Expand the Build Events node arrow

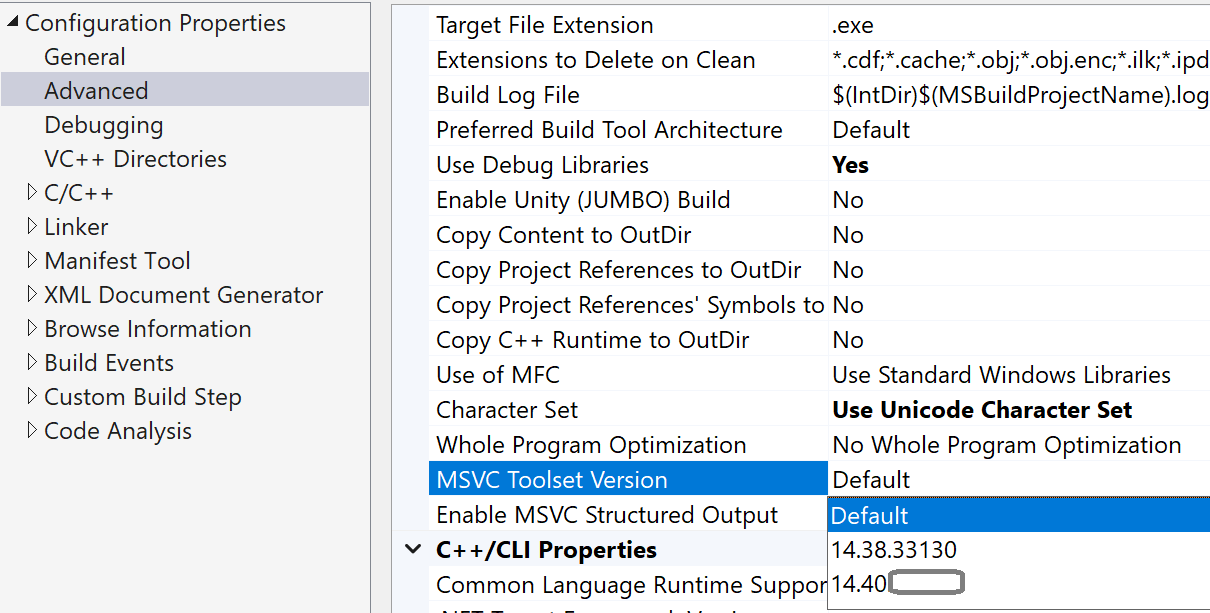pyautogui.click(x=32, y=363)
